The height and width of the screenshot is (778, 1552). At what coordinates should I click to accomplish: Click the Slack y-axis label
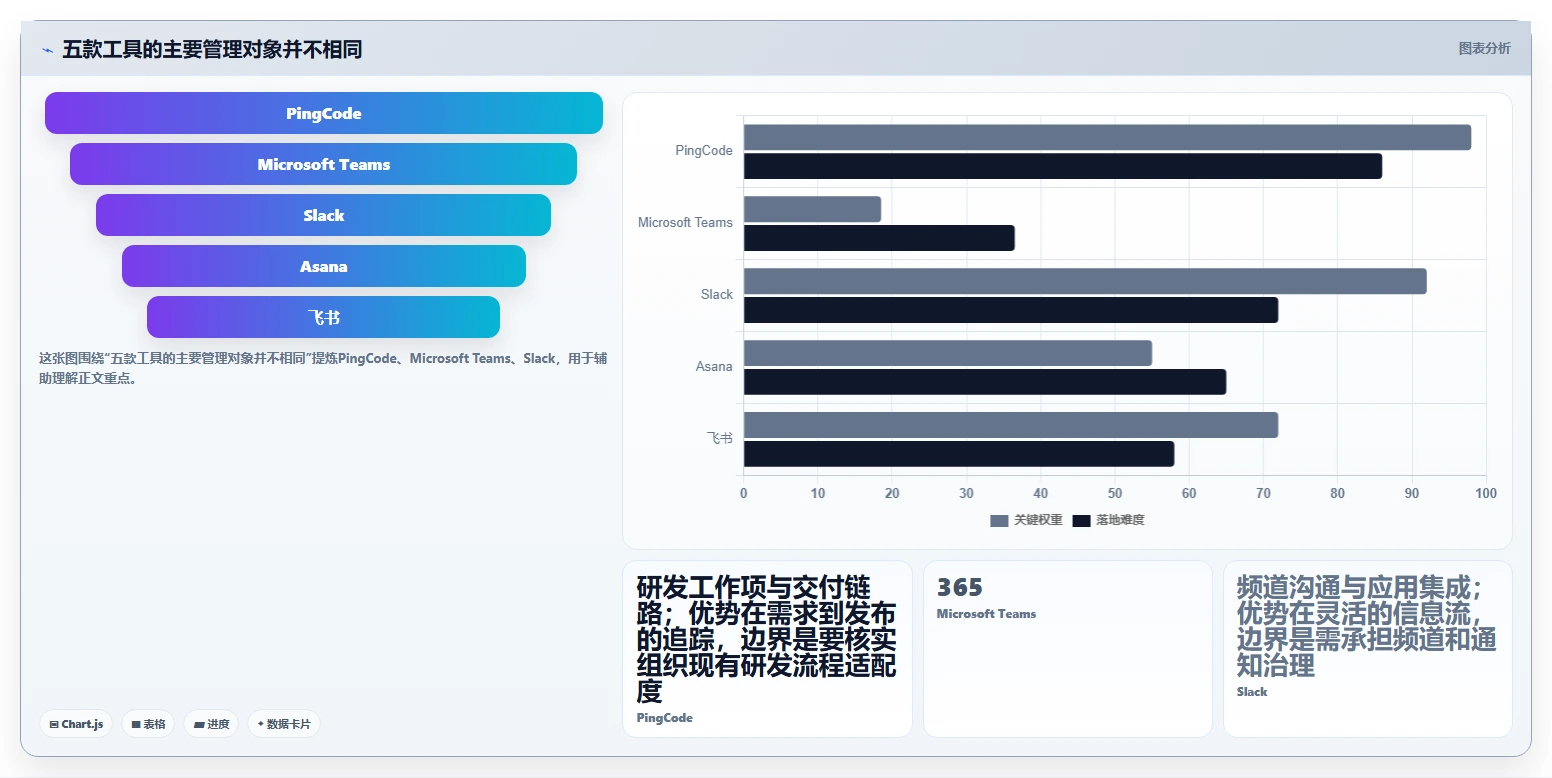(717, 294)
